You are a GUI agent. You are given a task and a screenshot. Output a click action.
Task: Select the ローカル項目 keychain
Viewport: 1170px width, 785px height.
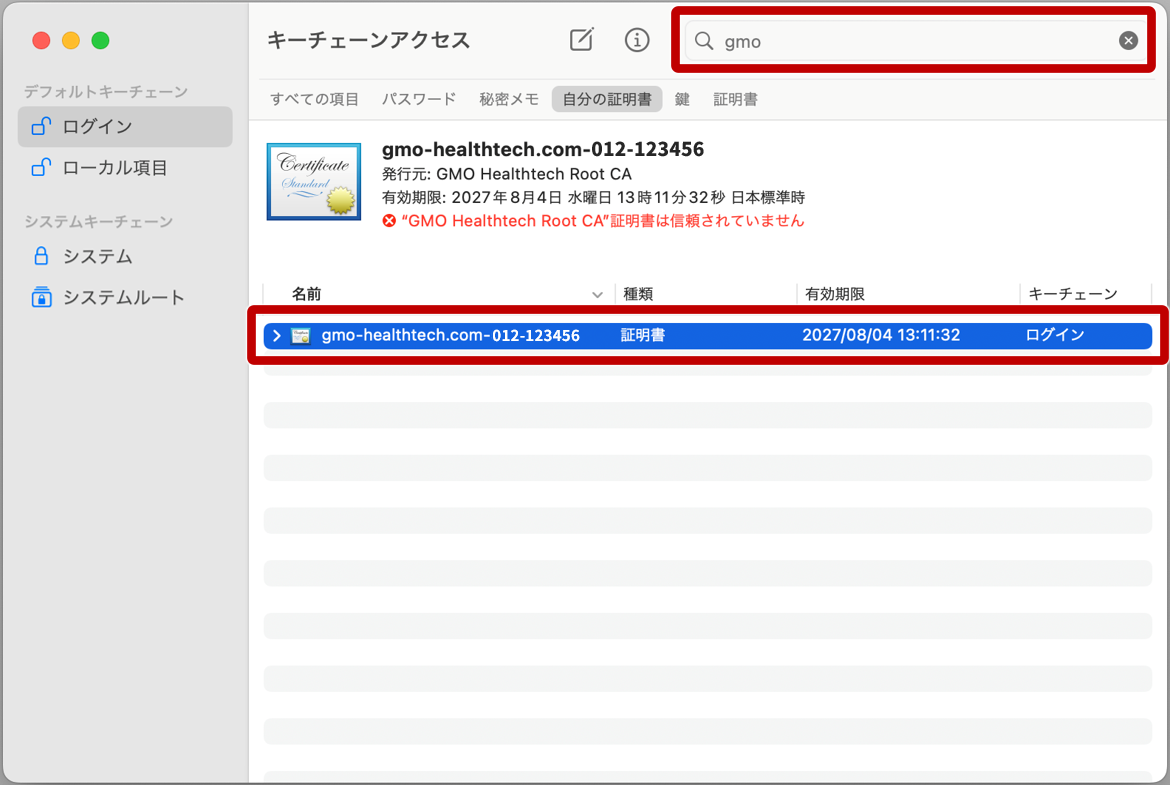click(x=125, y=168)
